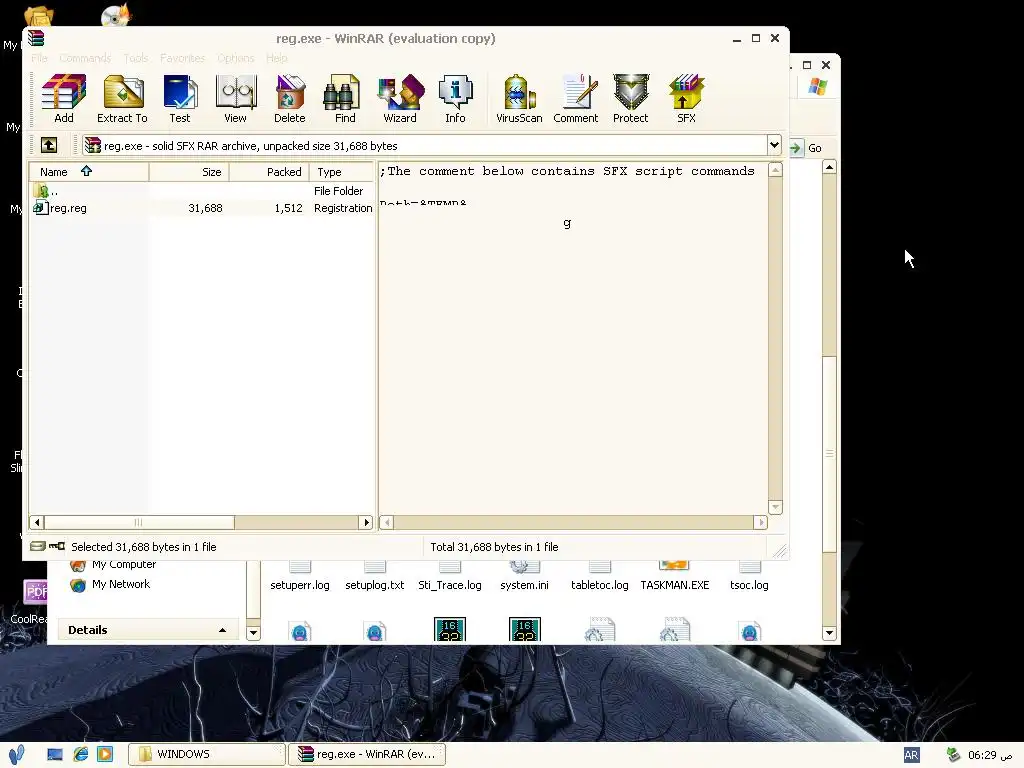Click comment pane scroll up arrow

[x=775, y=170]
